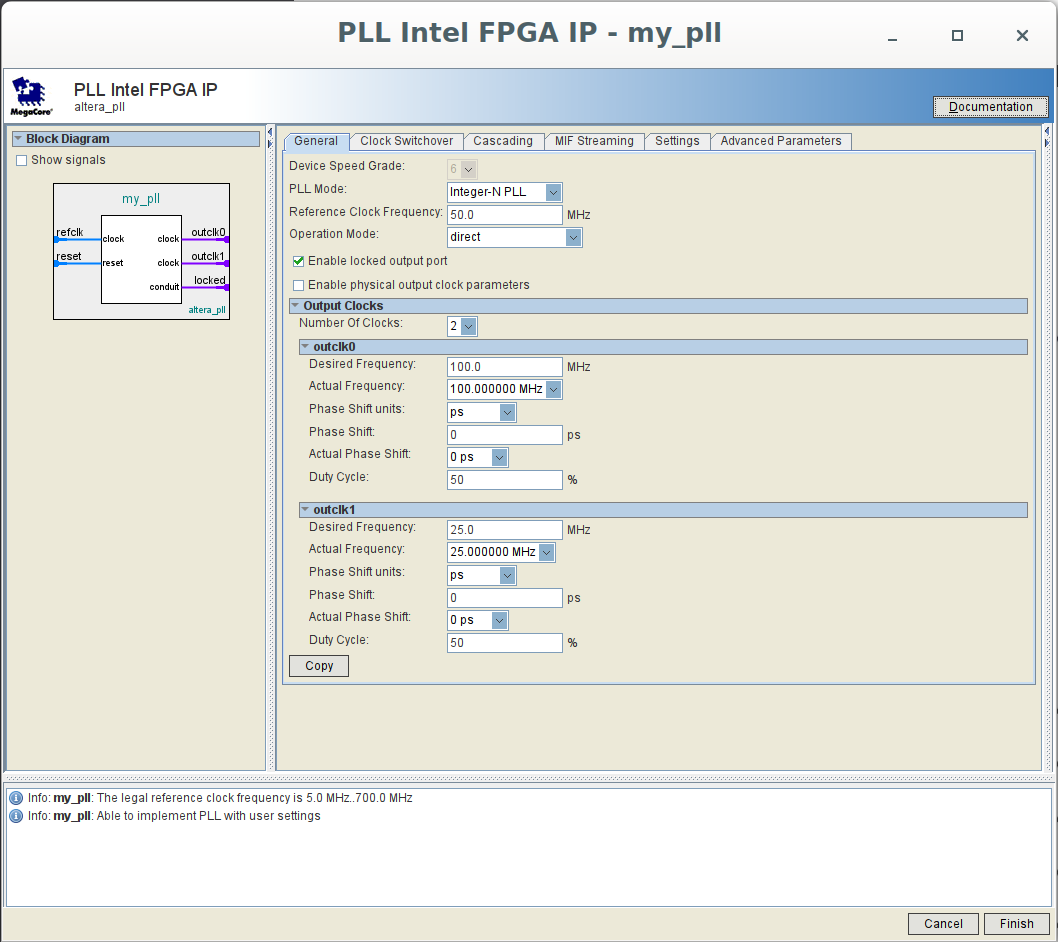This screenshot has height=942, width=1058.
Task: Click the Cancel button
Action: [x=943, y=924]
